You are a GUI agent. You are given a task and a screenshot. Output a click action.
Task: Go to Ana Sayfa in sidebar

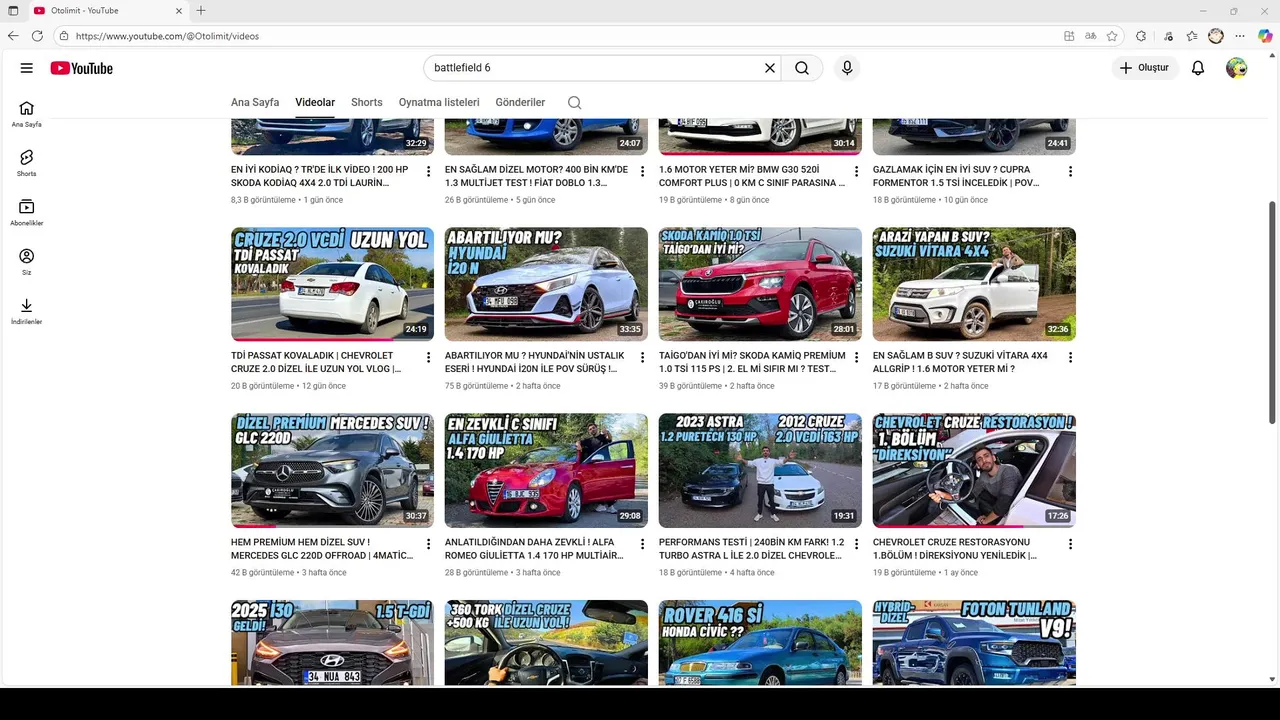(26, 114)
